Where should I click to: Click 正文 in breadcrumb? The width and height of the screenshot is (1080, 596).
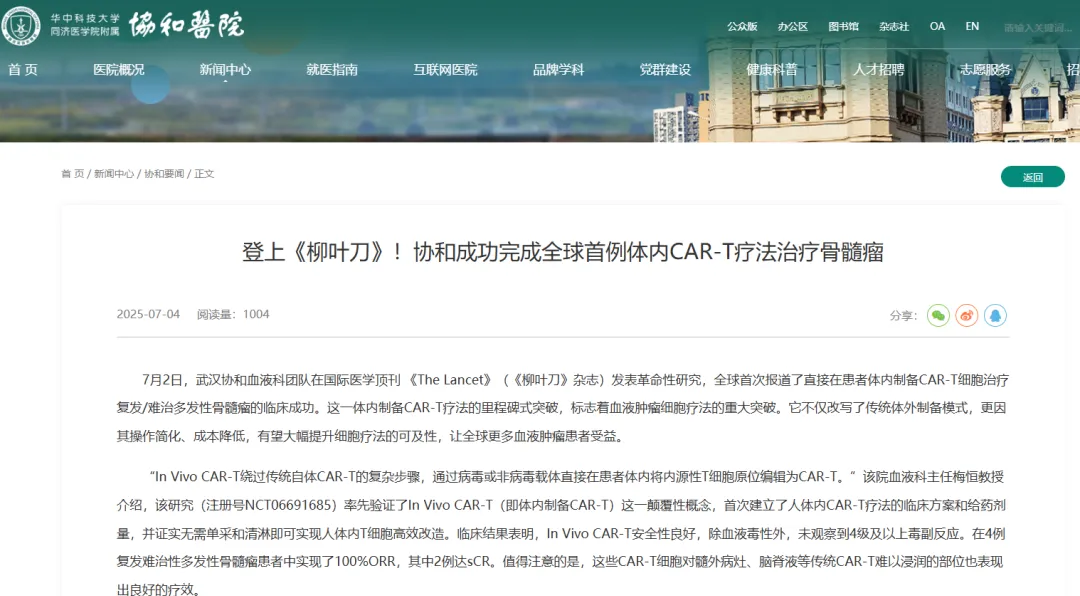pos(204,174)
